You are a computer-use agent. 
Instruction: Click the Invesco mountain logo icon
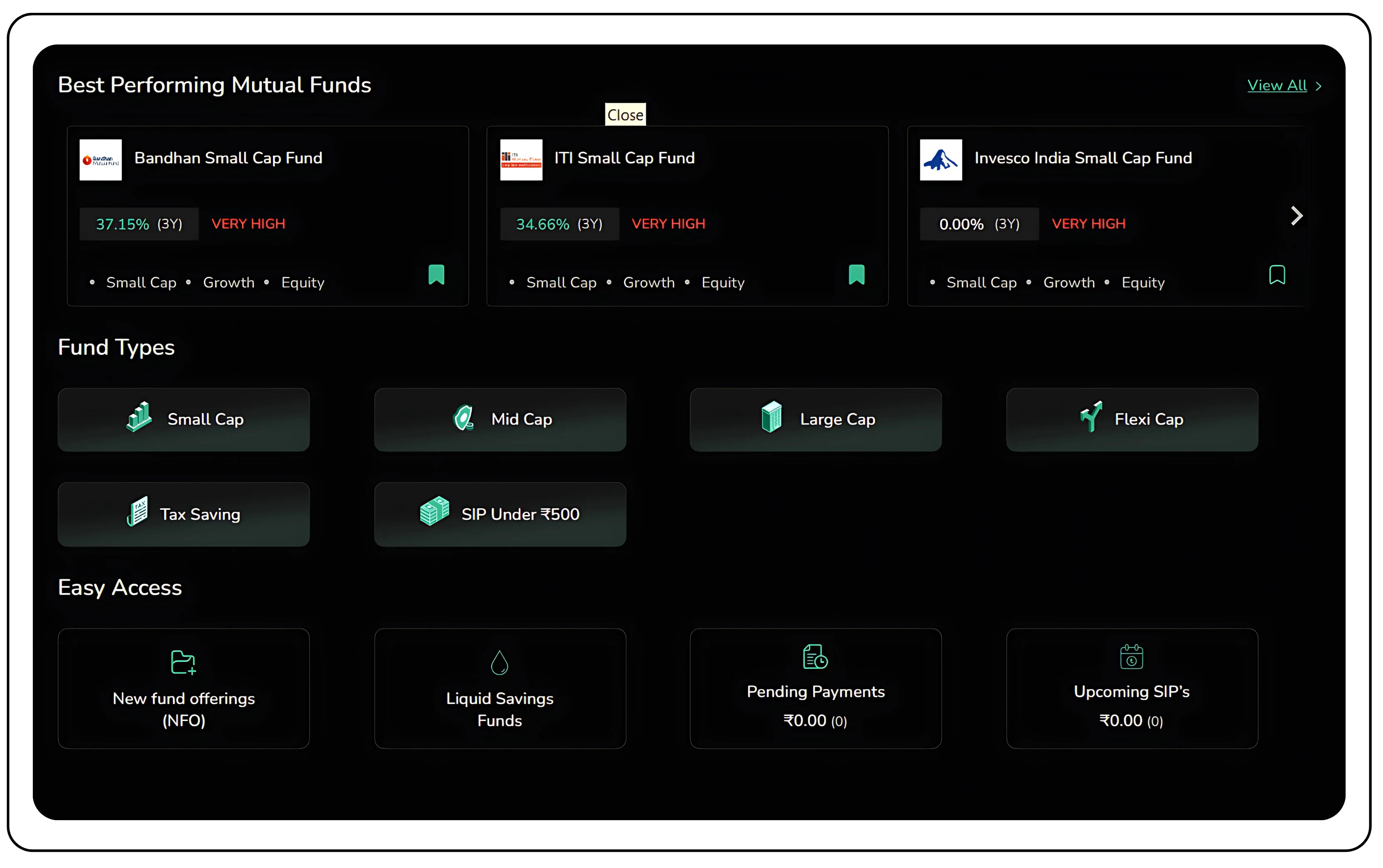coord(941,160)
